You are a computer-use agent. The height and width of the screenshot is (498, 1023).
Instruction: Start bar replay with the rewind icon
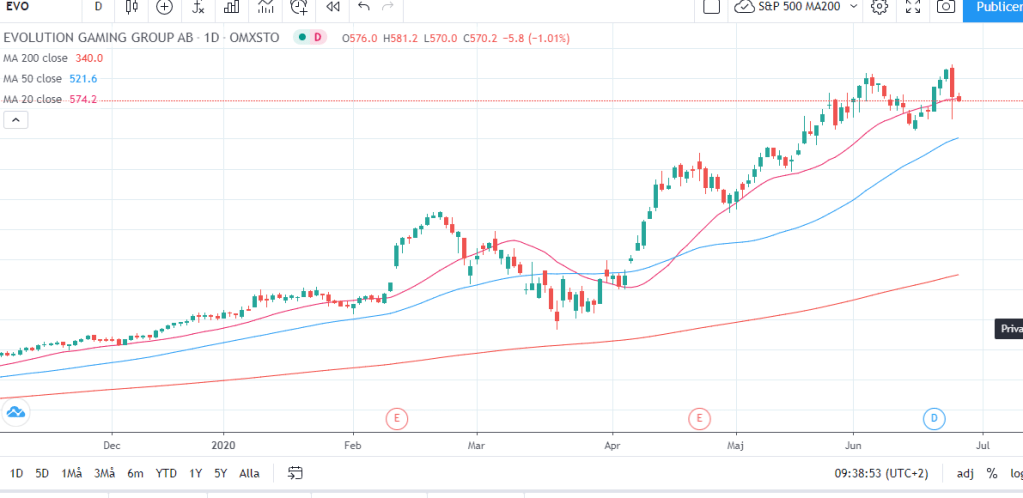point(333,7)
